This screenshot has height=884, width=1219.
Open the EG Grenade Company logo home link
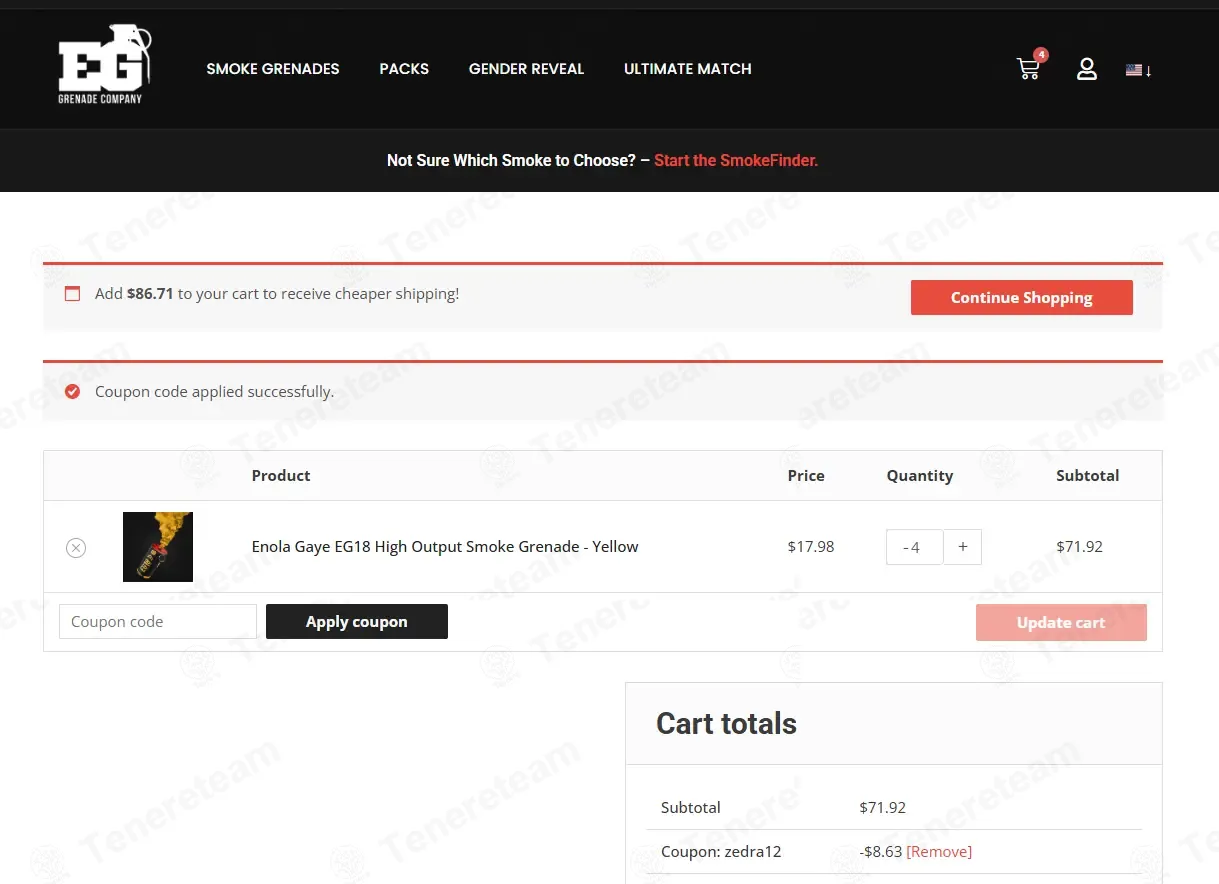[x=105, y=65]
